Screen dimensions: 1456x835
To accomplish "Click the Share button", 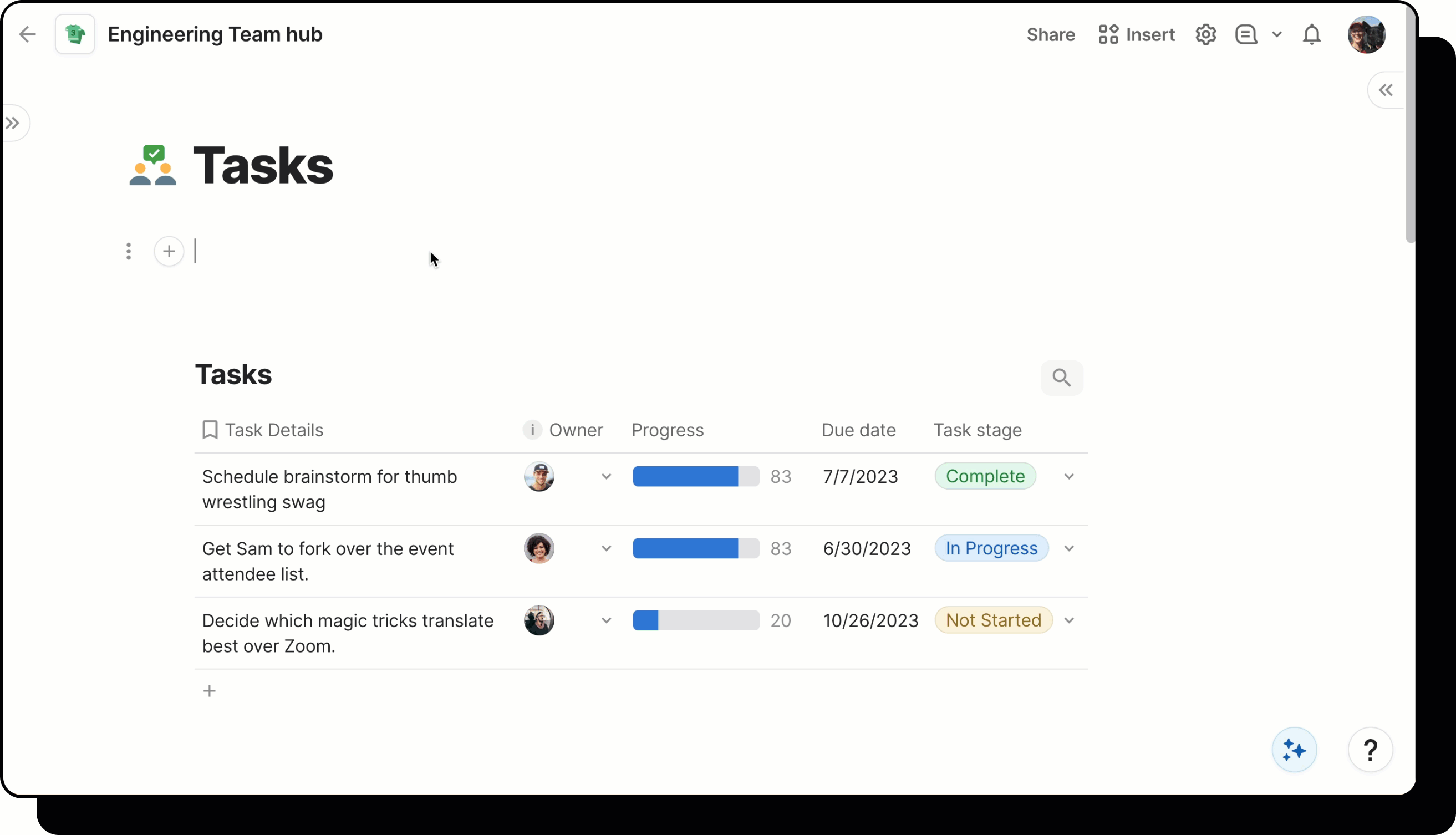I will pyautogui.click(x=1051, y=34).
